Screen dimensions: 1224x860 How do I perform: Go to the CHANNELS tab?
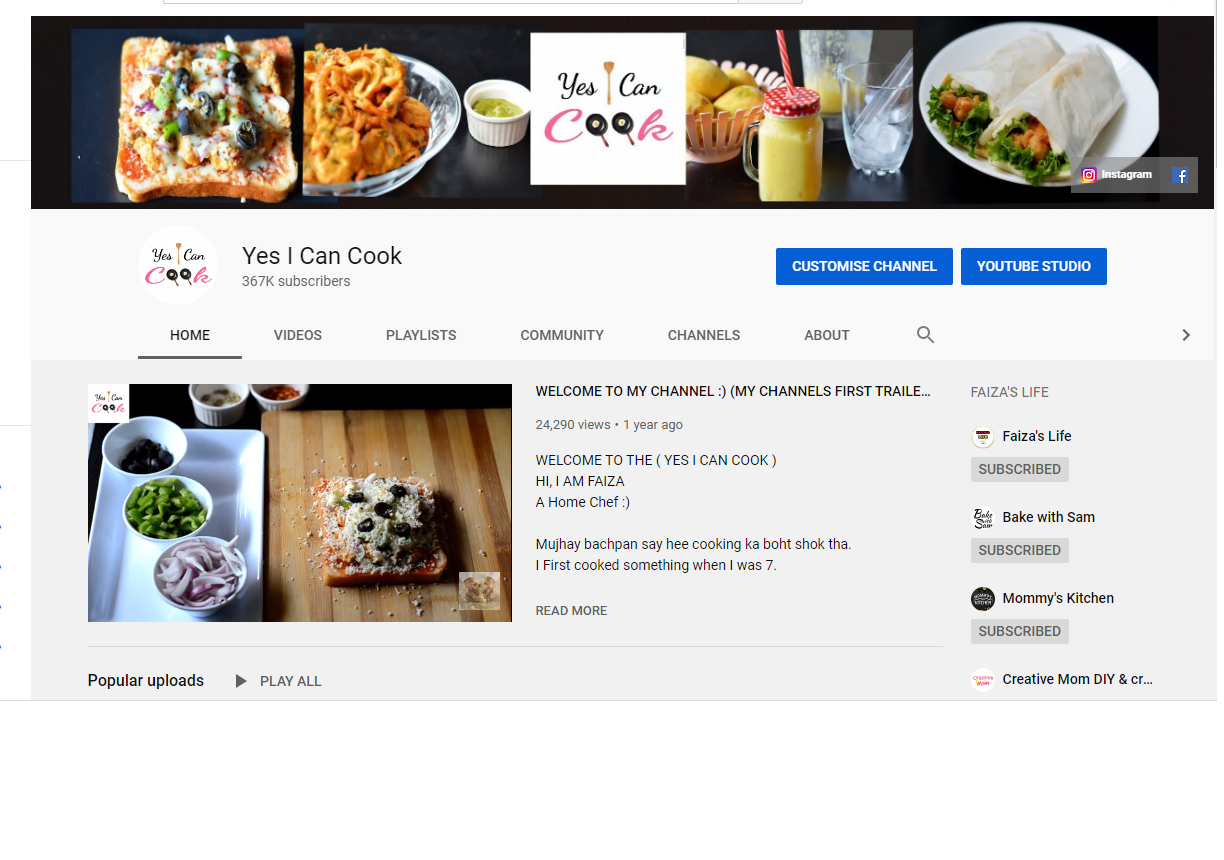704,335
